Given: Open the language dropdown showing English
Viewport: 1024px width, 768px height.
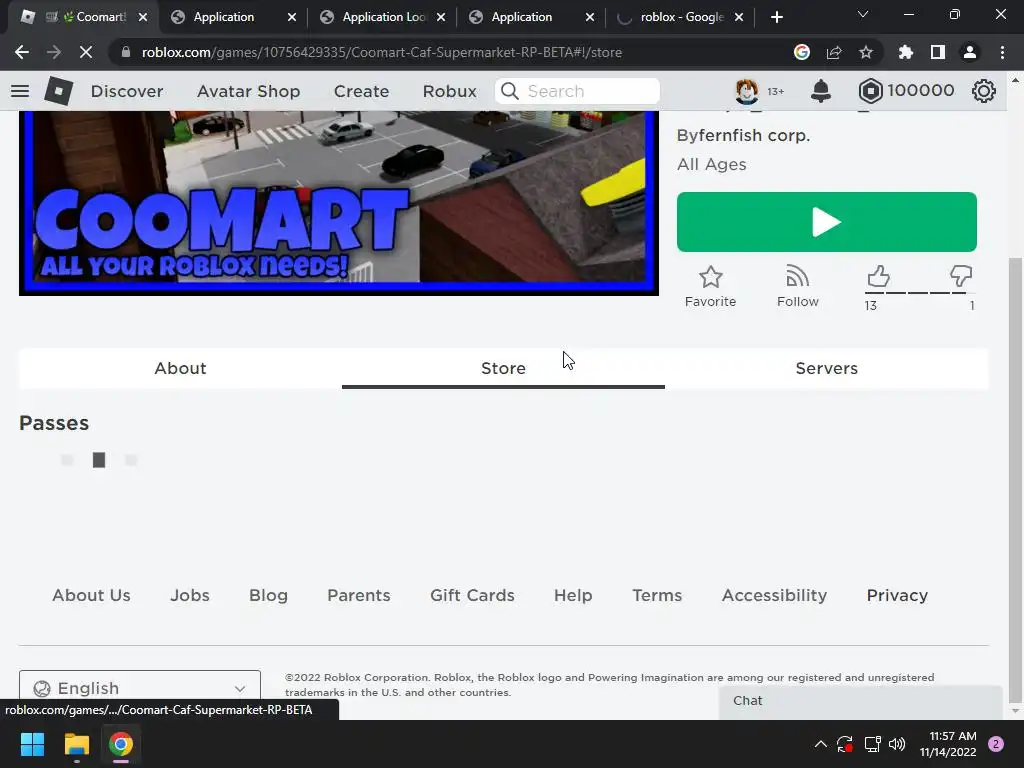Looking at the screenshot, I should point(140,688).
